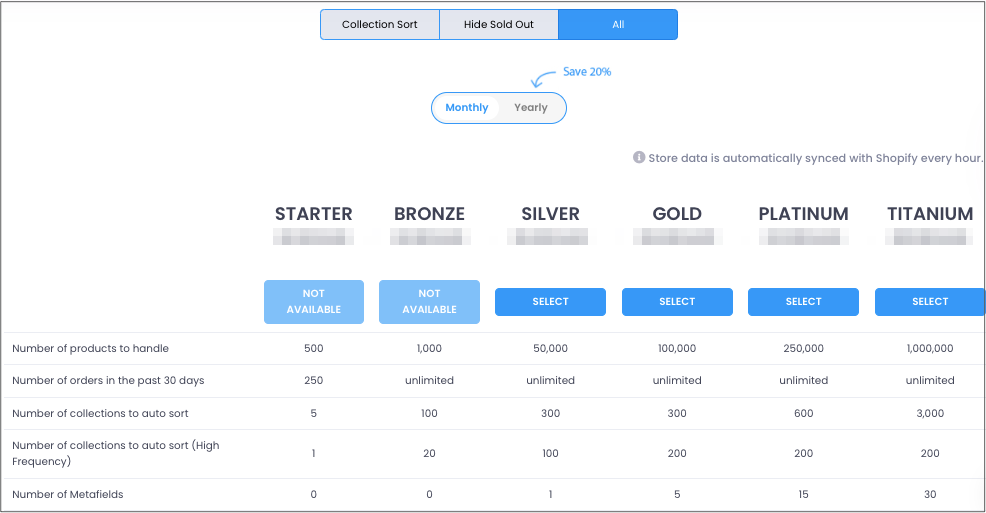This screenshot has width=986, height=513.
Task: Click Bronze plan Not Available button
Action: 429,302
